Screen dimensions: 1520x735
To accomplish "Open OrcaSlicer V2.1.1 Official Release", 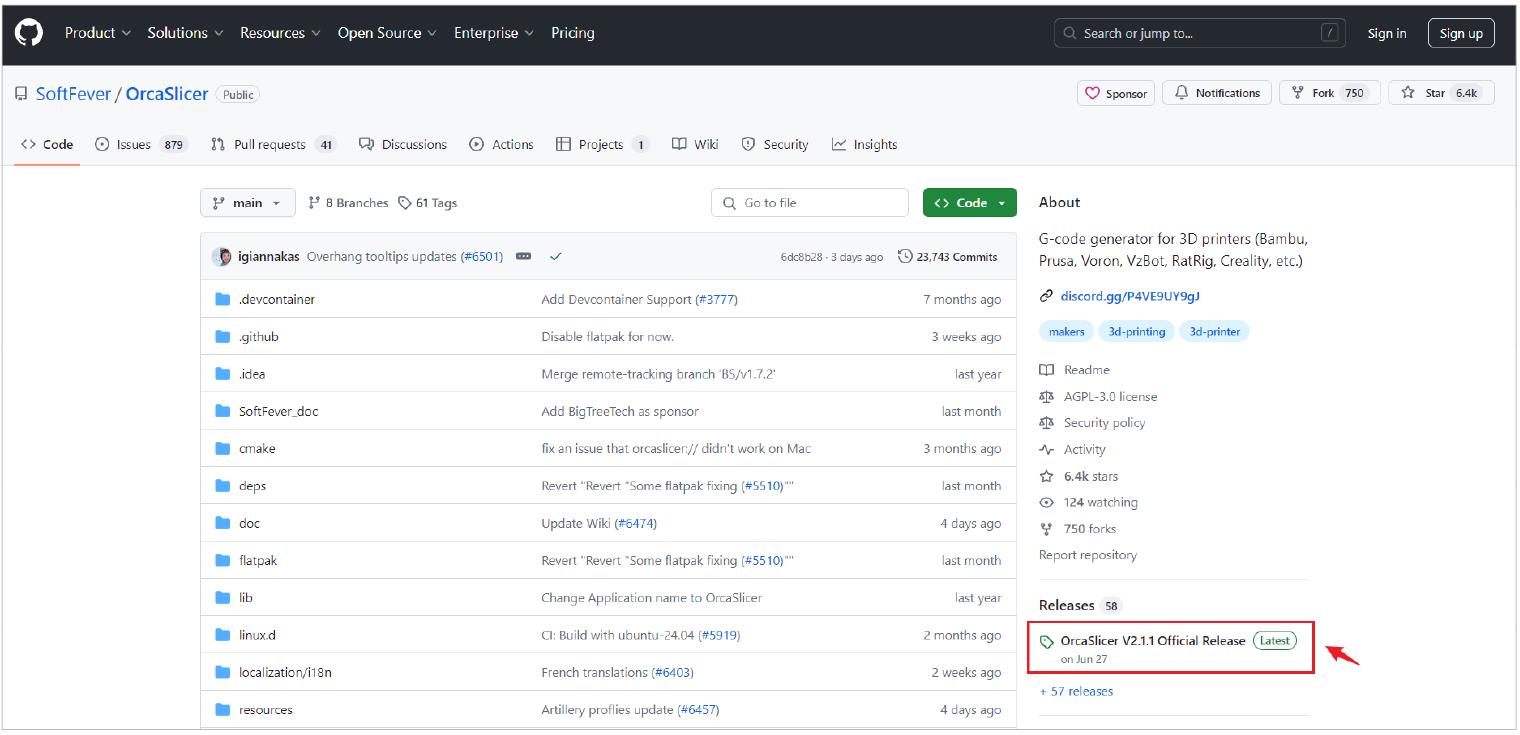I will [x=1153, y=640].
